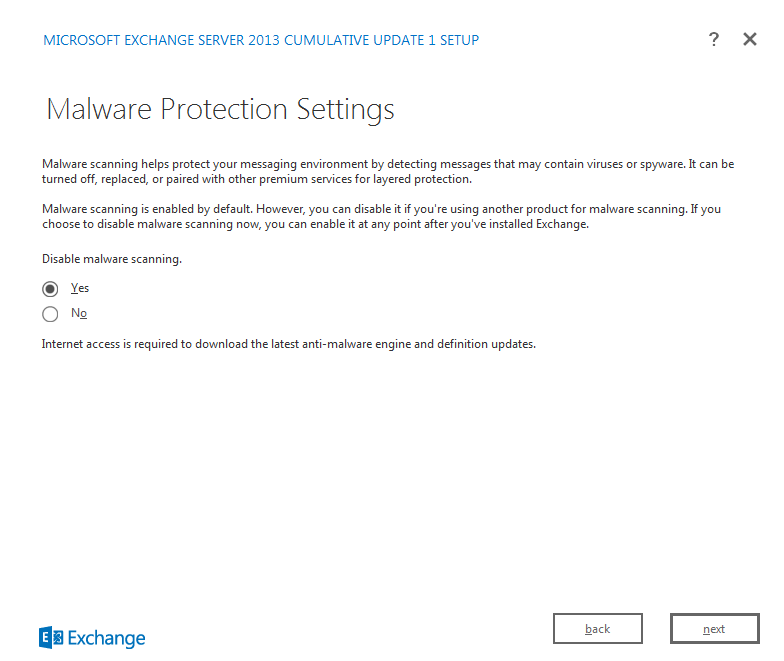Open setup help via question mark icon

(713, 39)
